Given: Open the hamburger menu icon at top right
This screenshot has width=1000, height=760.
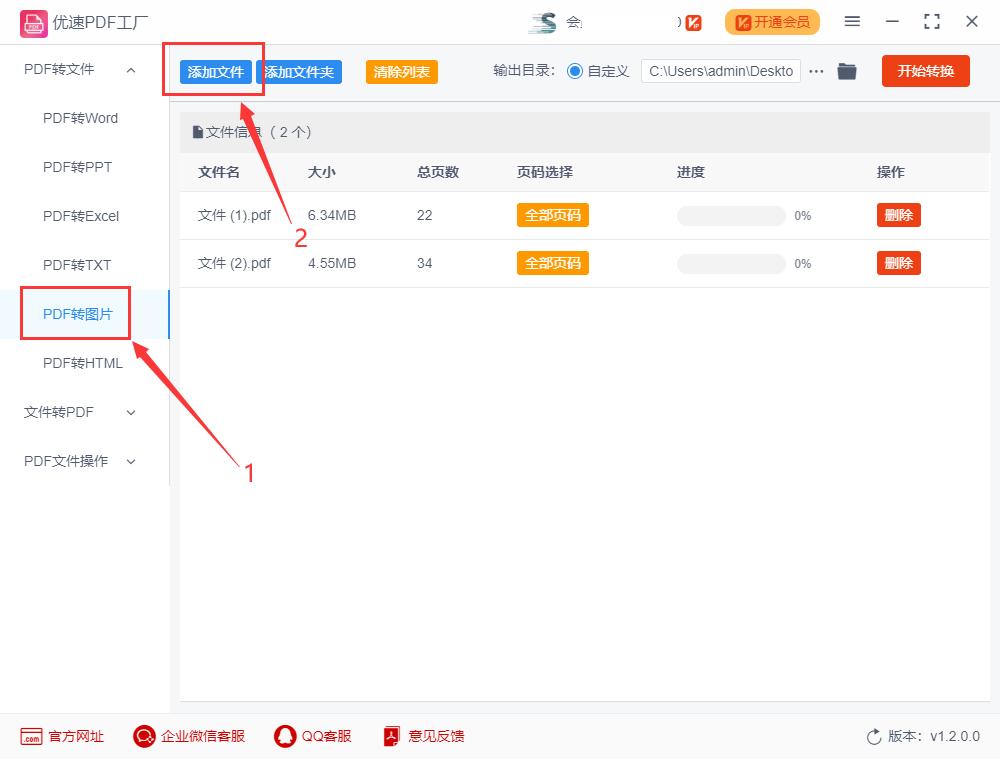Looking at the screenshot, I should 853,21.
